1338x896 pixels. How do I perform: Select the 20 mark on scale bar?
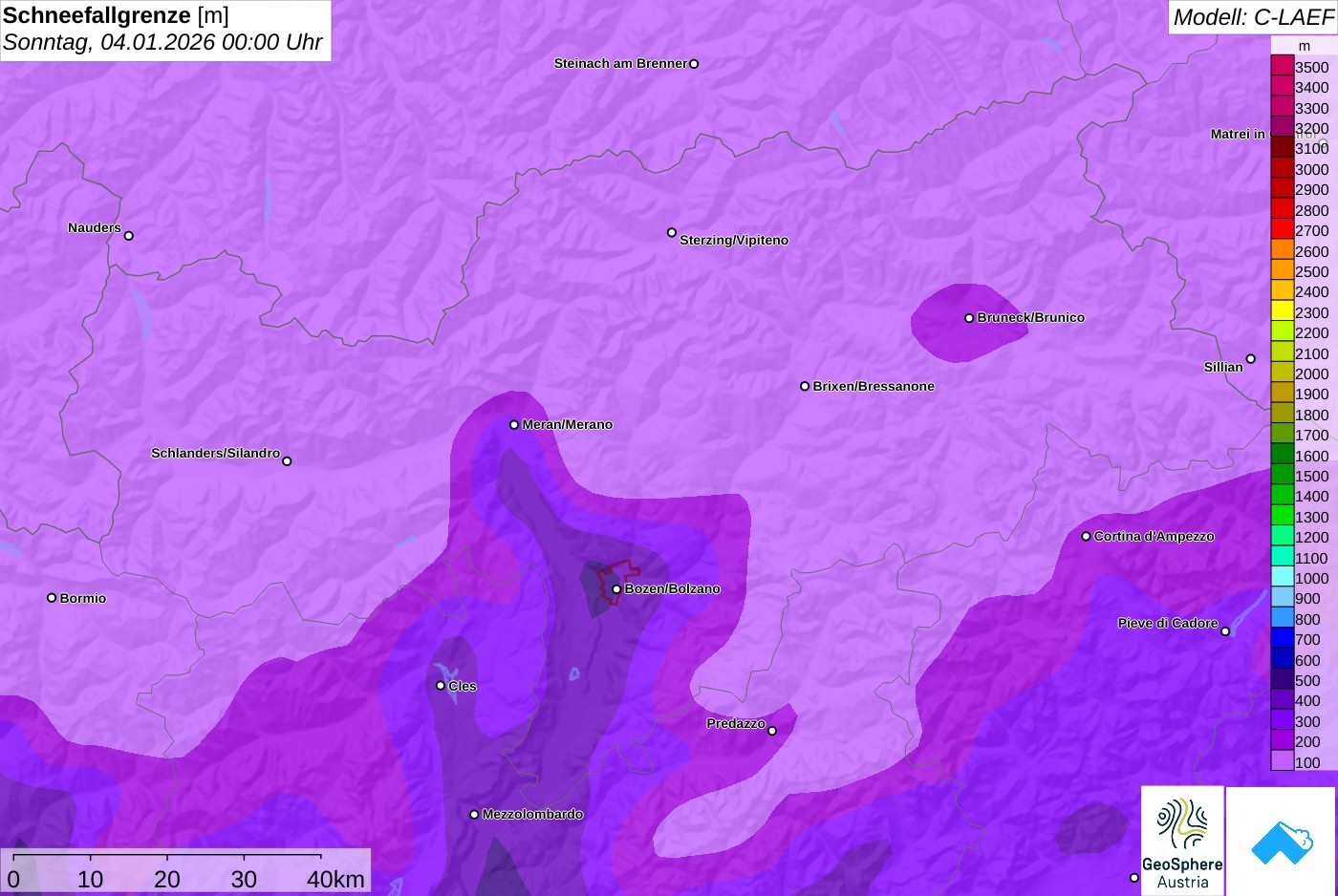167,880
